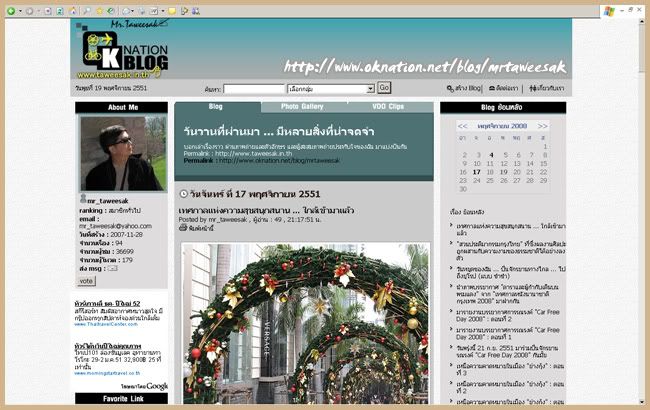This screenshot has height=410, width=650.
Task: Click the post title dated 17 November 2551
Action: [x=266, y=211]
